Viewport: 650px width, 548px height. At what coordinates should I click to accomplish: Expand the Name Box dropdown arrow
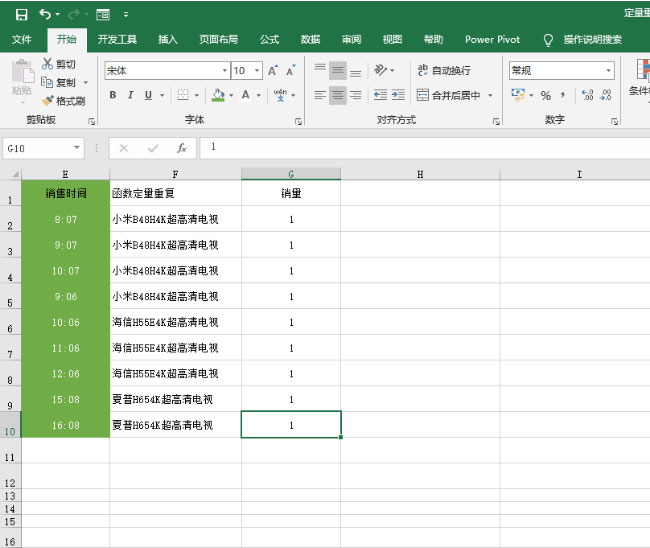point(77,148)
